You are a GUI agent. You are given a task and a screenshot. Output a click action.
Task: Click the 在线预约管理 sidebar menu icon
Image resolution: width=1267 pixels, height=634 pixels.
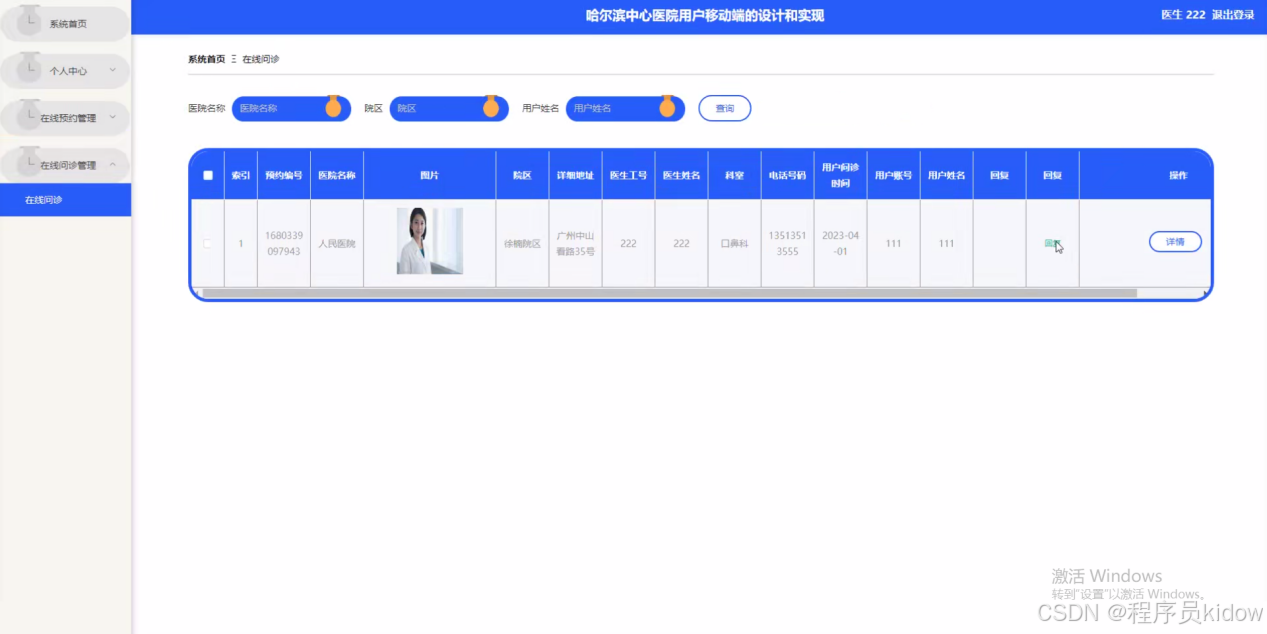click(x=29, y=117)
